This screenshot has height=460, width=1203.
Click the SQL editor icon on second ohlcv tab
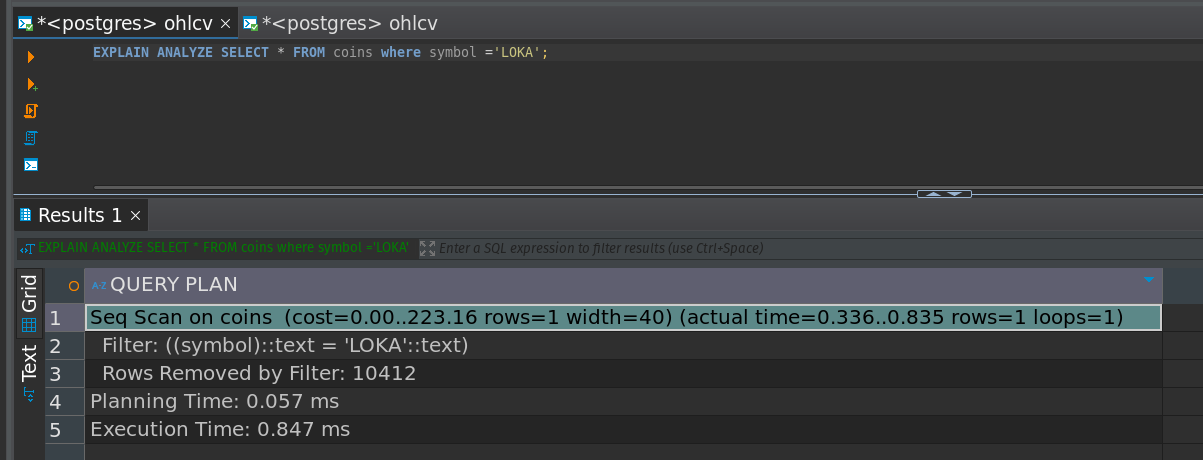click(250, 23)
